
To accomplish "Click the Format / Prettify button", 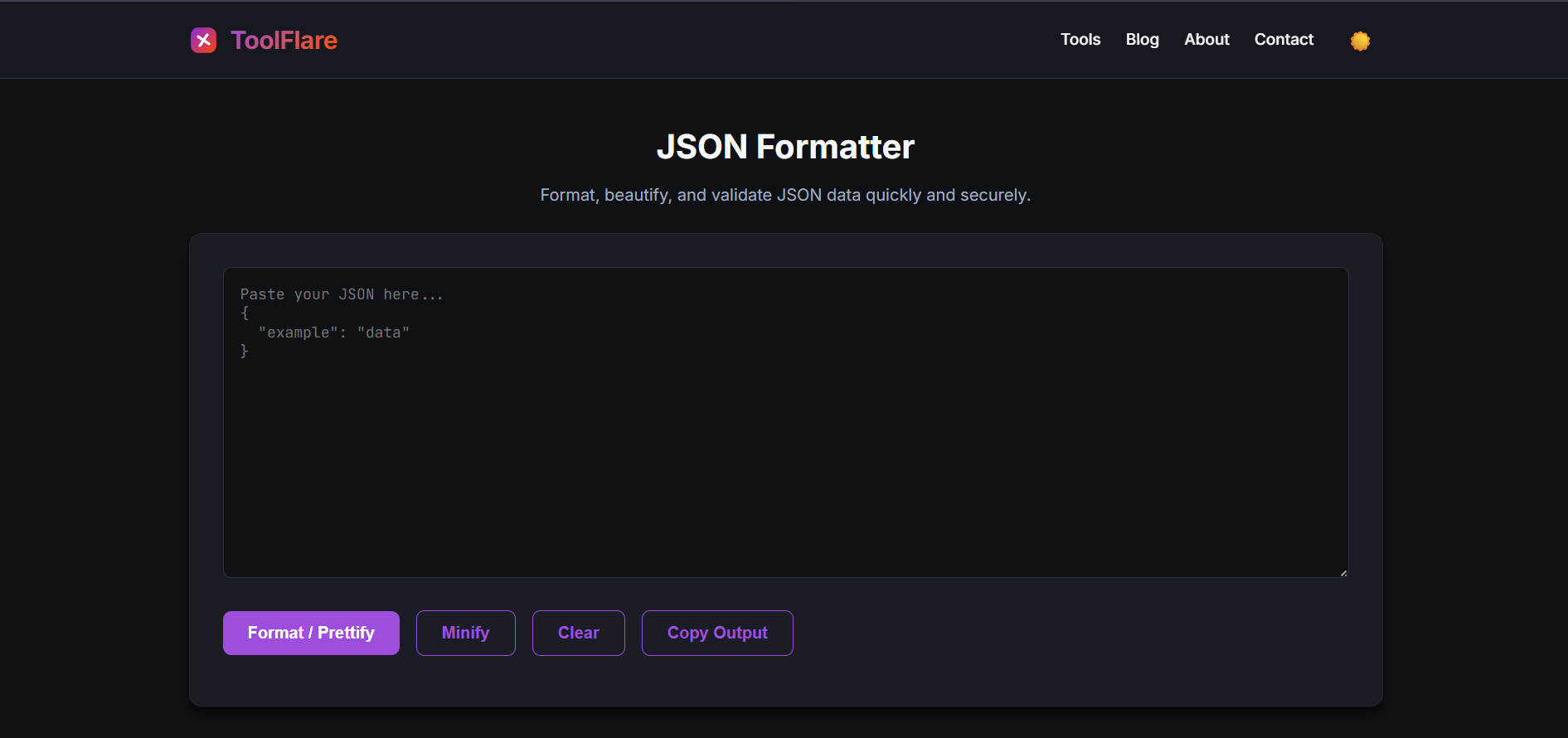I will pyautogui.click(x=311, y=633).
